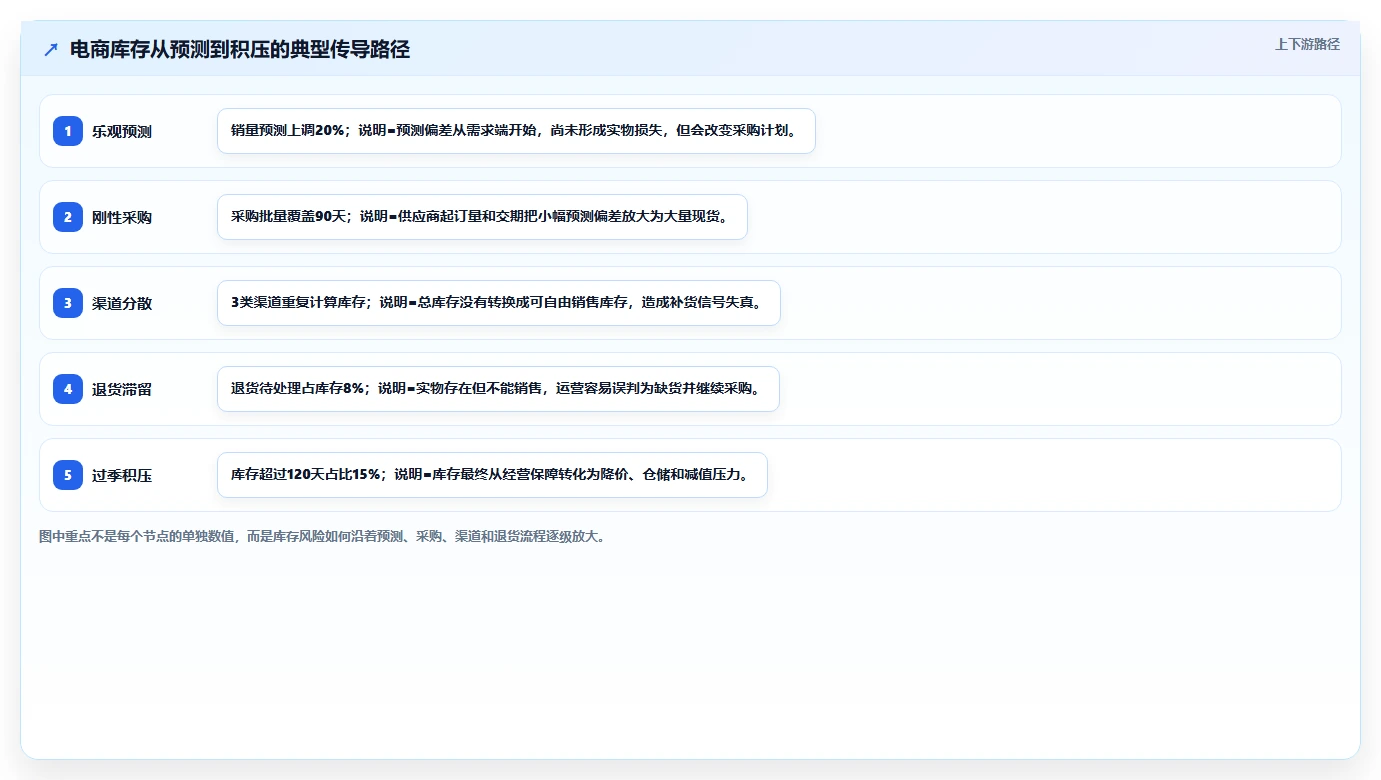Image resolution: width=1381 pixels, height=780 pixels.
Task: Click the title 电商库存从预测到积压的典型传导路径
Action: (240, 49)
